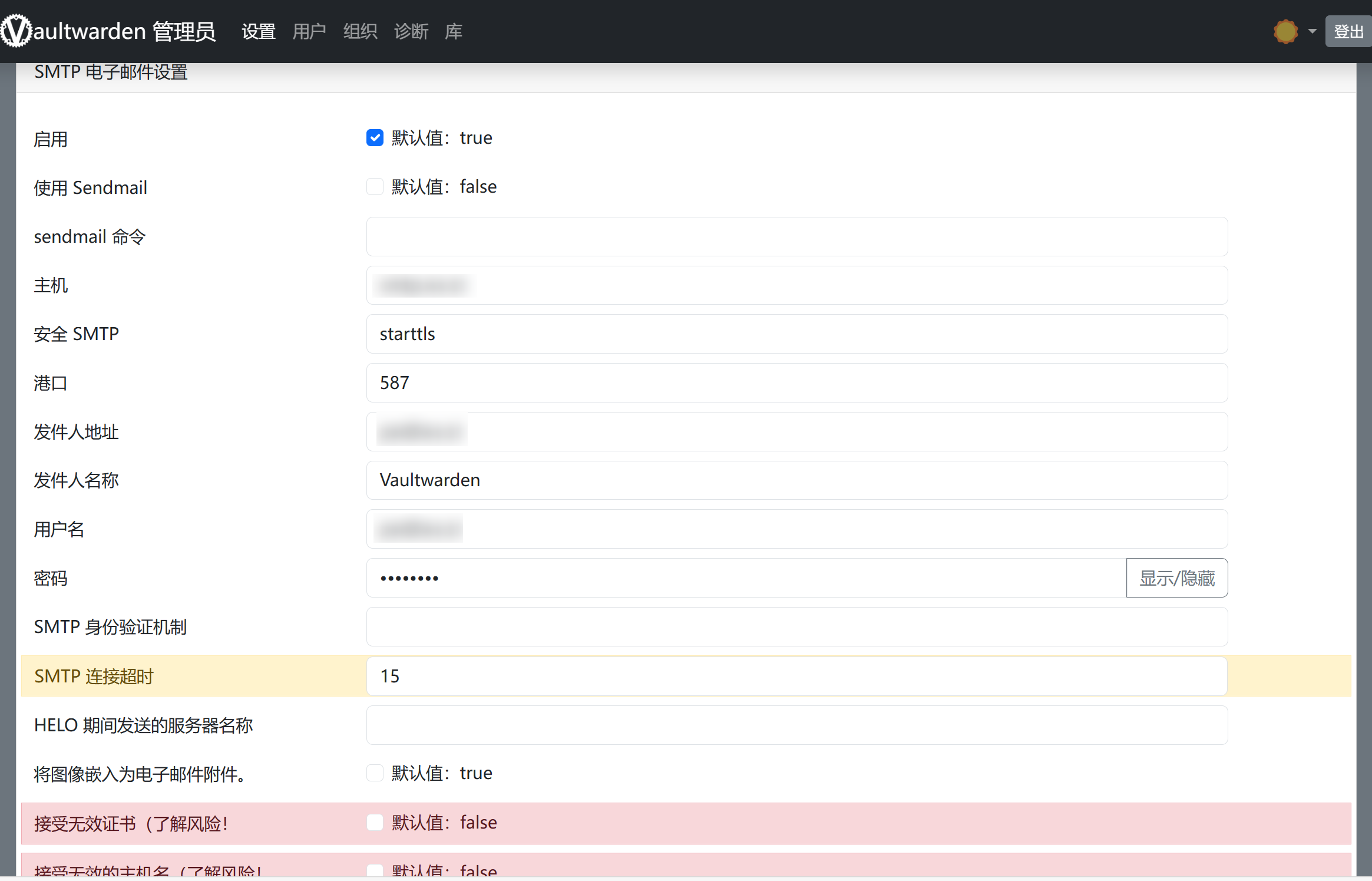The image size is (1372, 881).
Task: Collapse the SMTP 电子邮件设置 section header
Action: tap(111, 72)
